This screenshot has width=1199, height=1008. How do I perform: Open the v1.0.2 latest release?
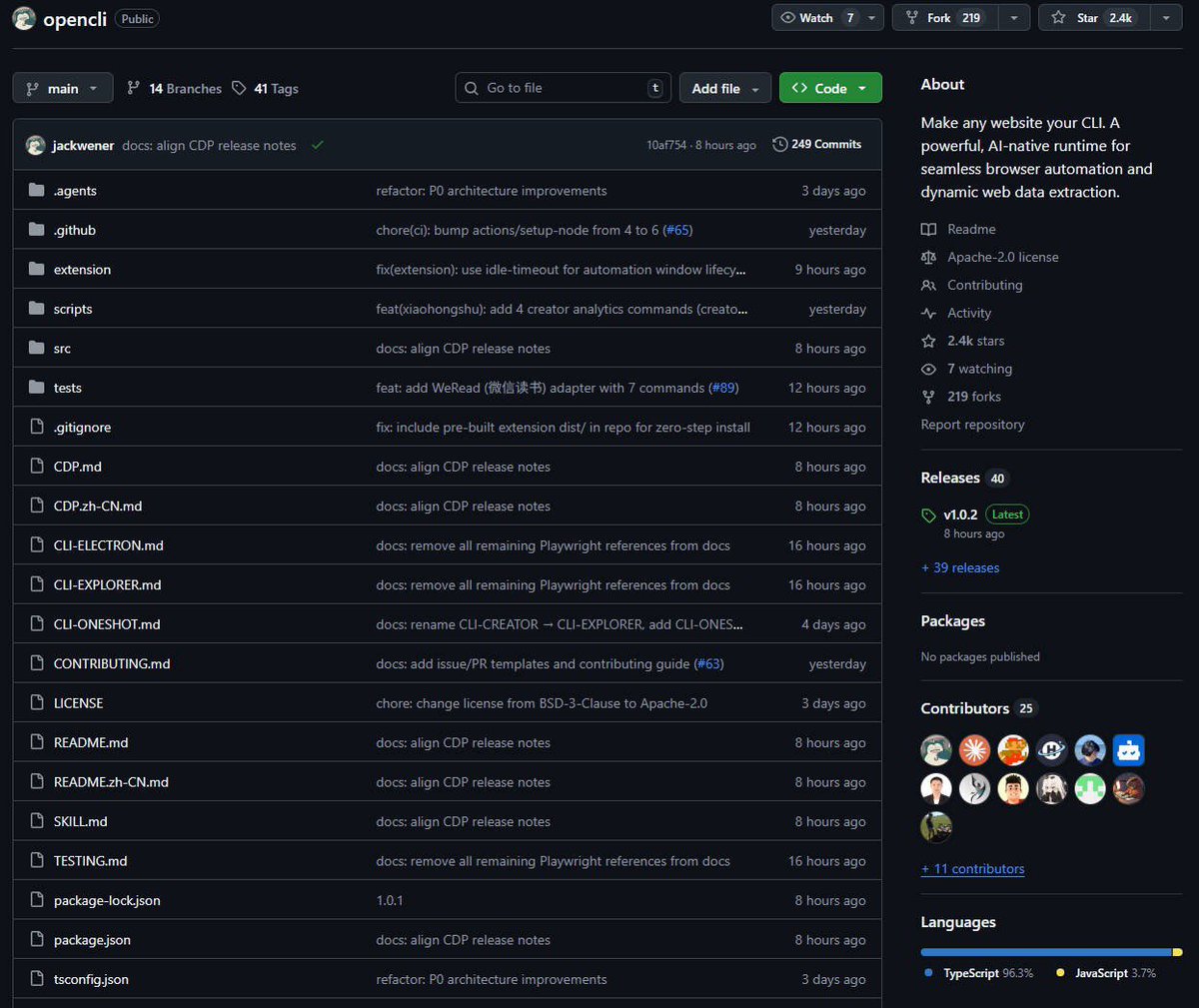pyautogui.click(x=960, y=514)
